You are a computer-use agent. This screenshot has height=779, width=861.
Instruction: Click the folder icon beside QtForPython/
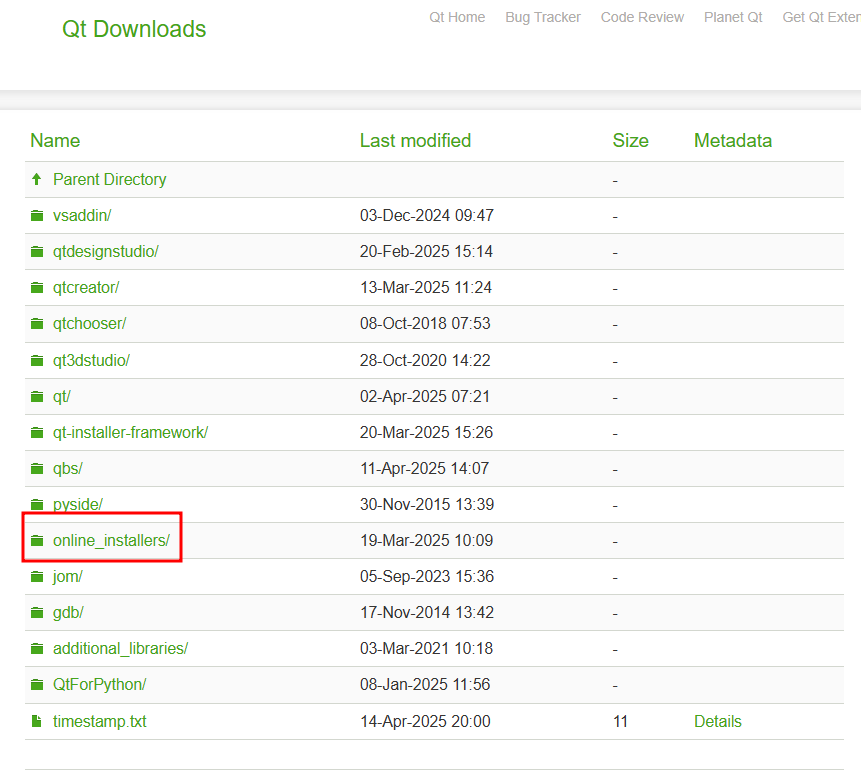click(37, 685)
